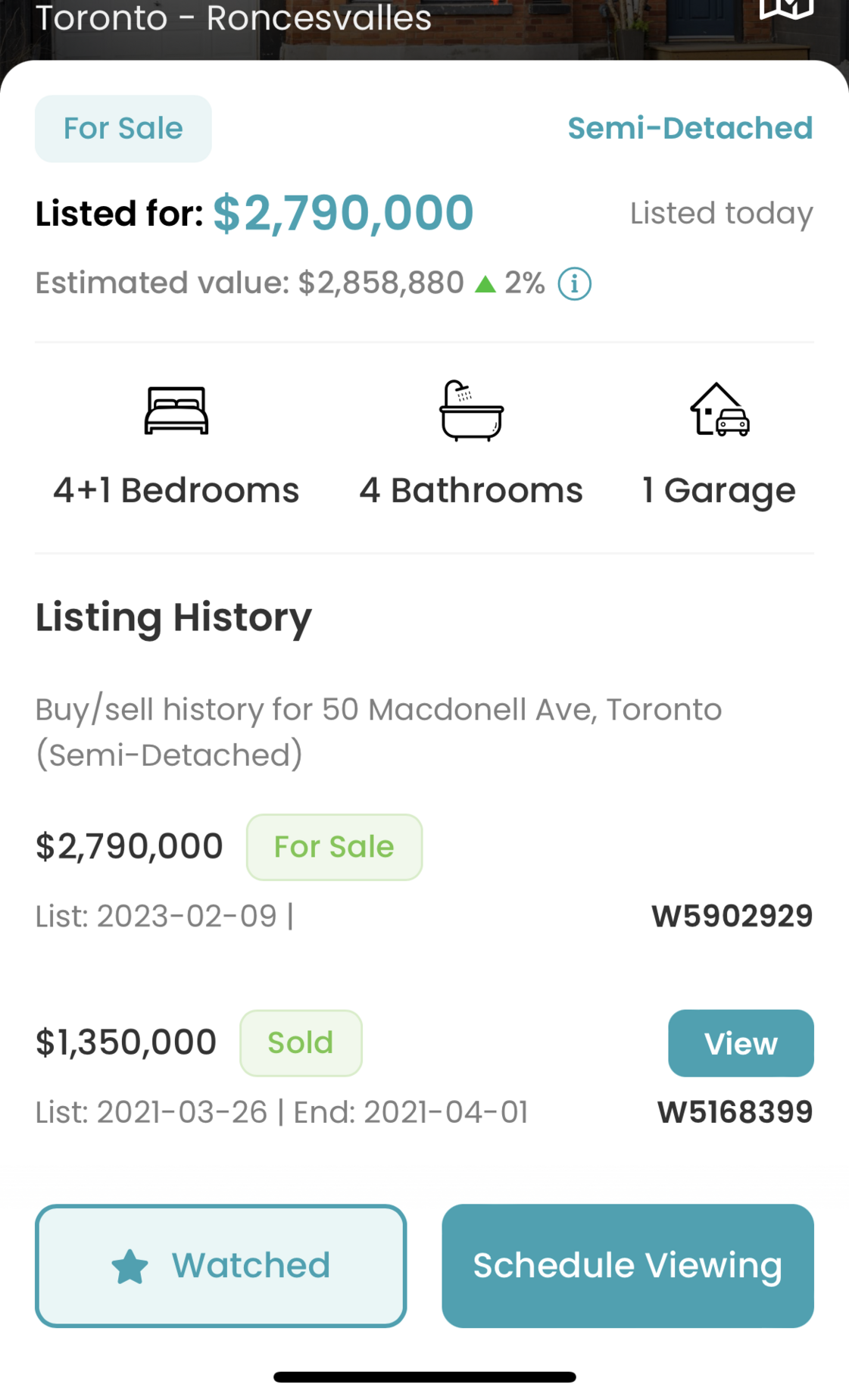Tap the map icon at top right
Screen dimensions: 849x1400
[786, 8]
